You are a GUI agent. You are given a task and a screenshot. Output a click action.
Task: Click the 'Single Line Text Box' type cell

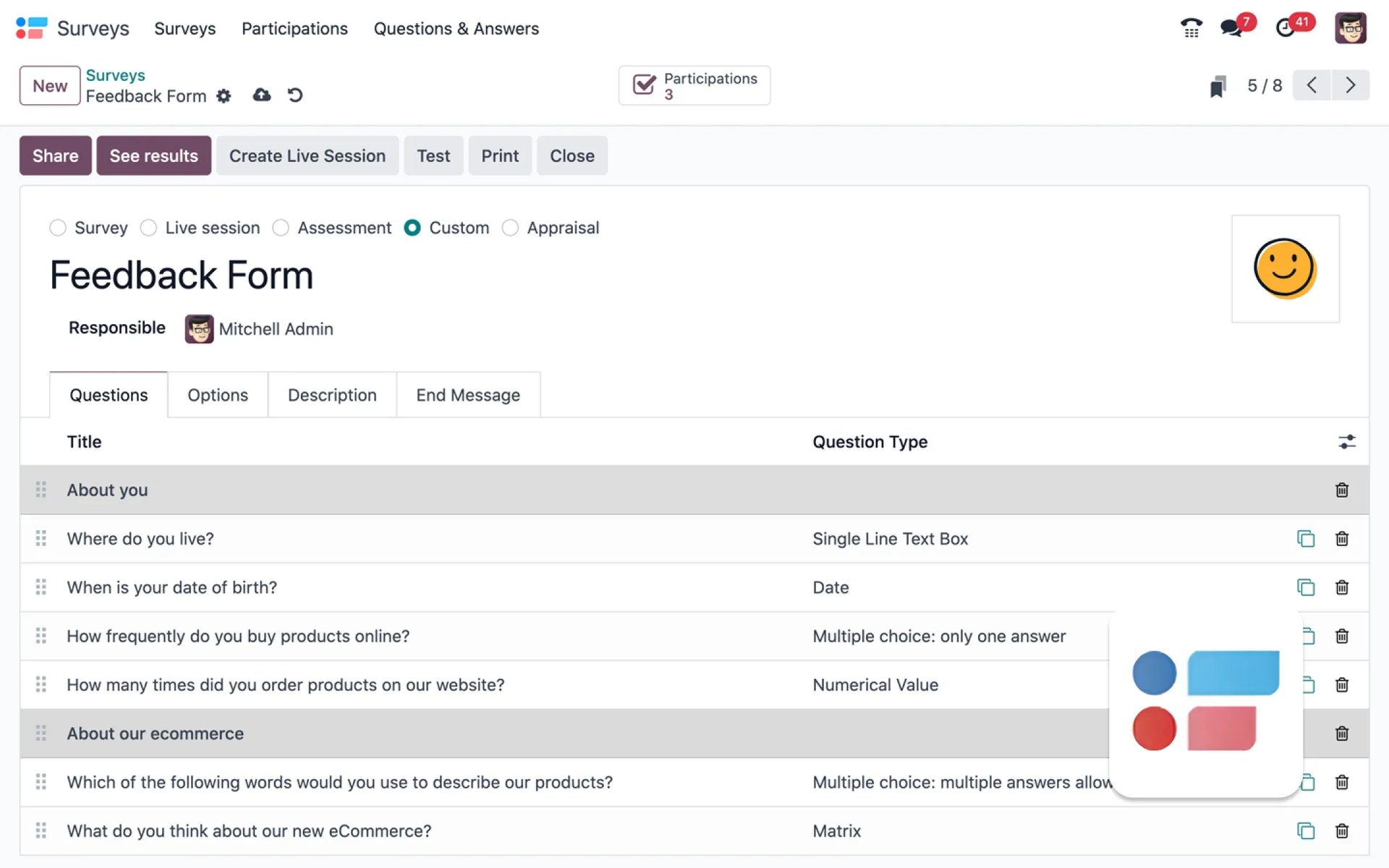891,539
